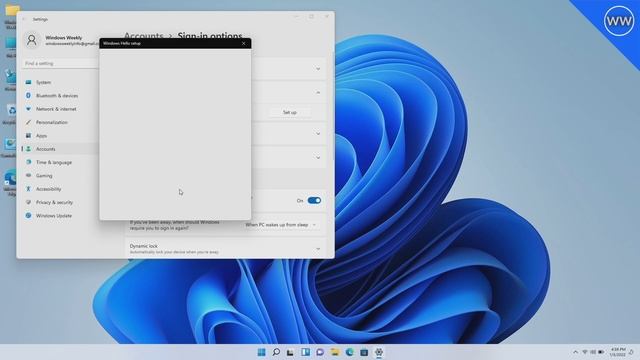Image resolution: width=640 pixels, height=360 pixels.
Task: Click the Gaming controller icon in sidebar
Action: pyautogui.click(x=28, y=176)
